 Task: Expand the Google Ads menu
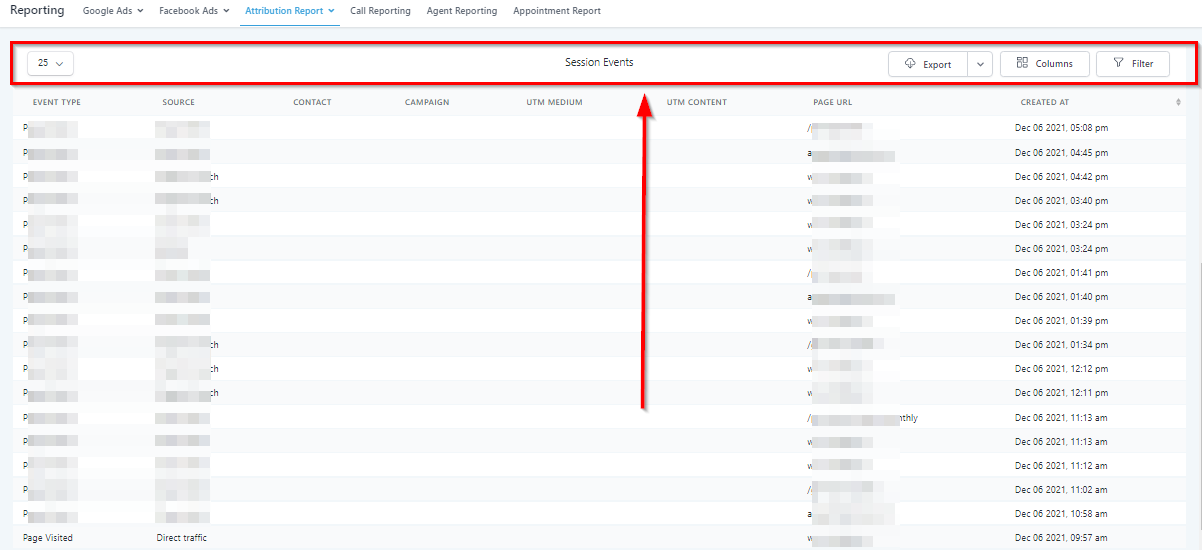pos(112,11)
